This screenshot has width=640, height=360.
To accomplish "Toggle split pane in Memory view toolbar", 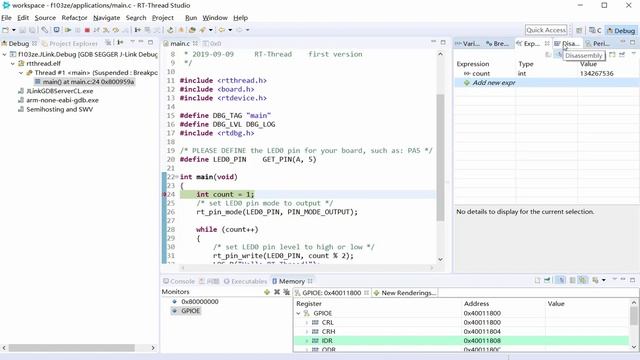I will 572,280.
